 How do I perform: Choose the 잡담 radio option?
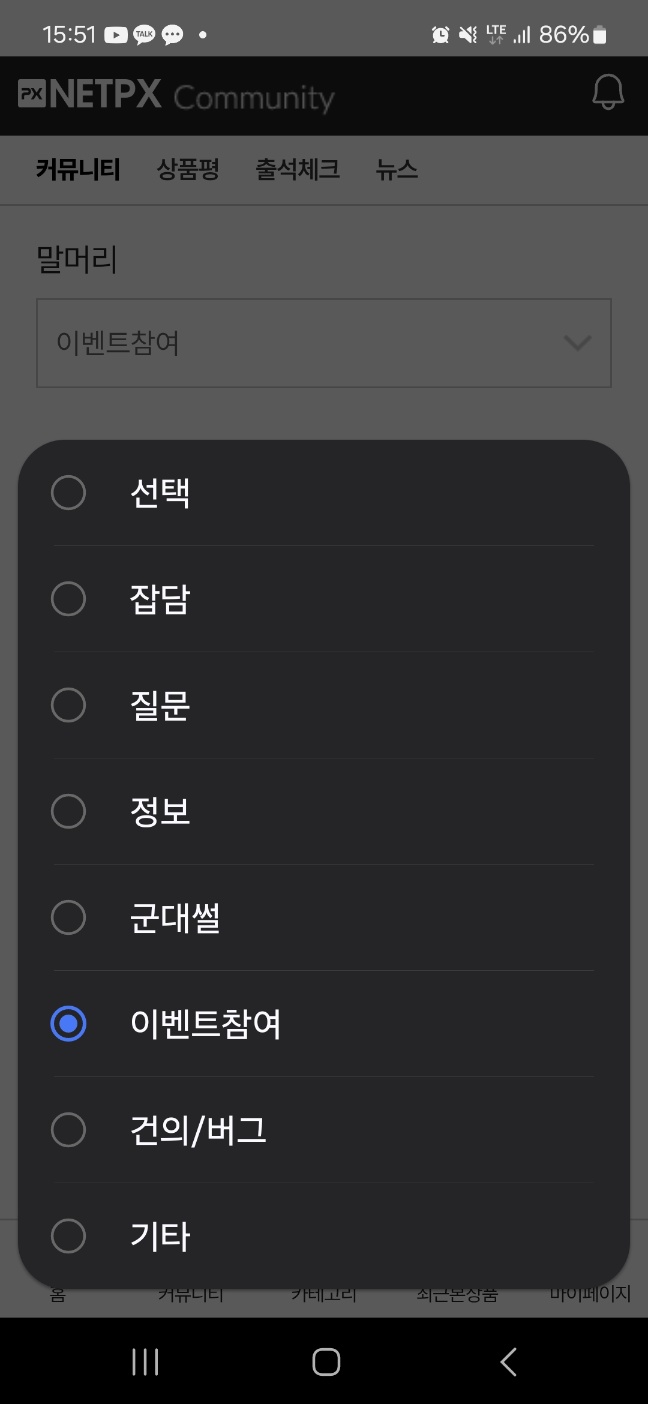[x=68, y=599]
